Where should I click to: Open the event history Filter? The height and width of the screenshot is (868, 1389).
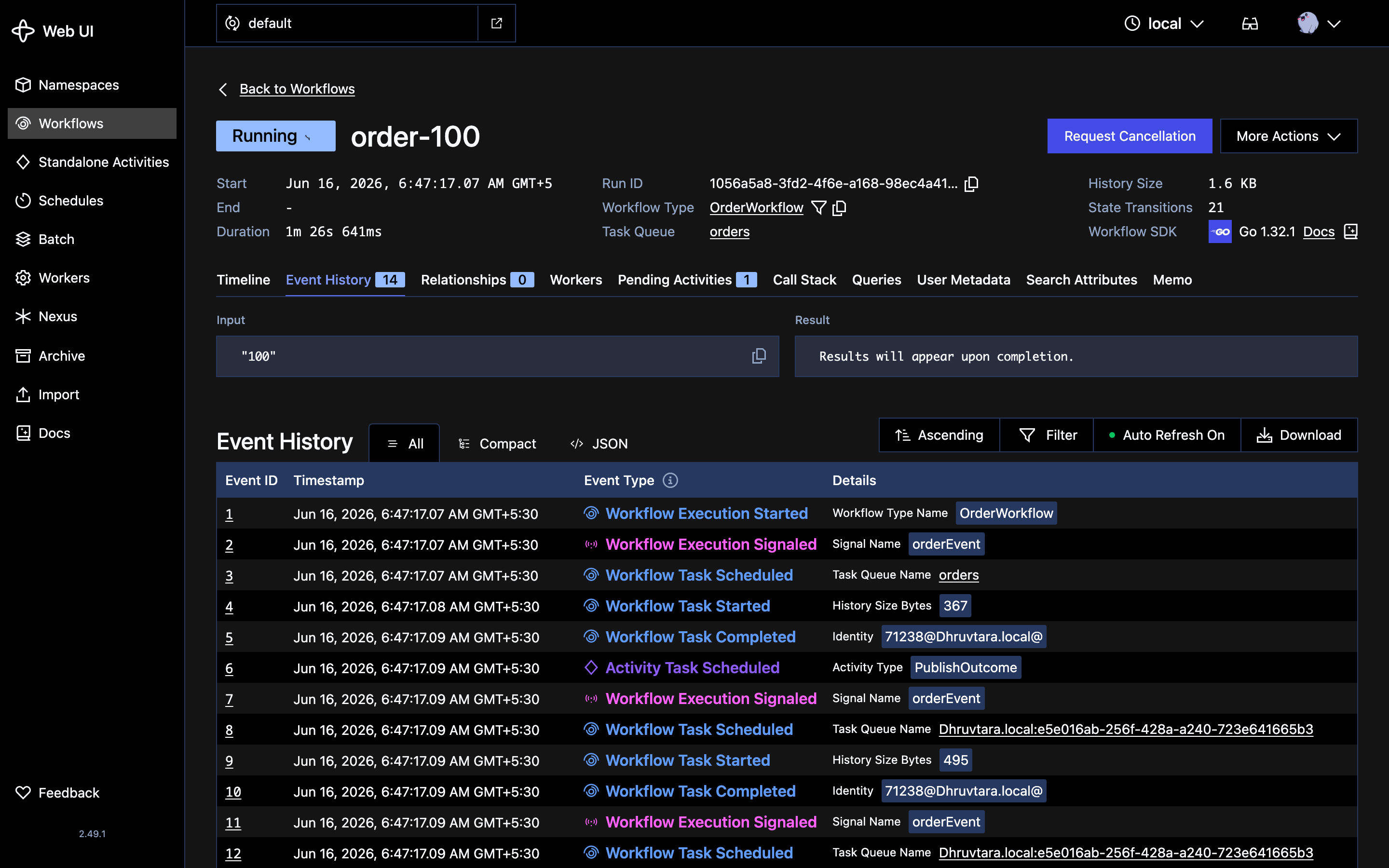(1047, 435)
